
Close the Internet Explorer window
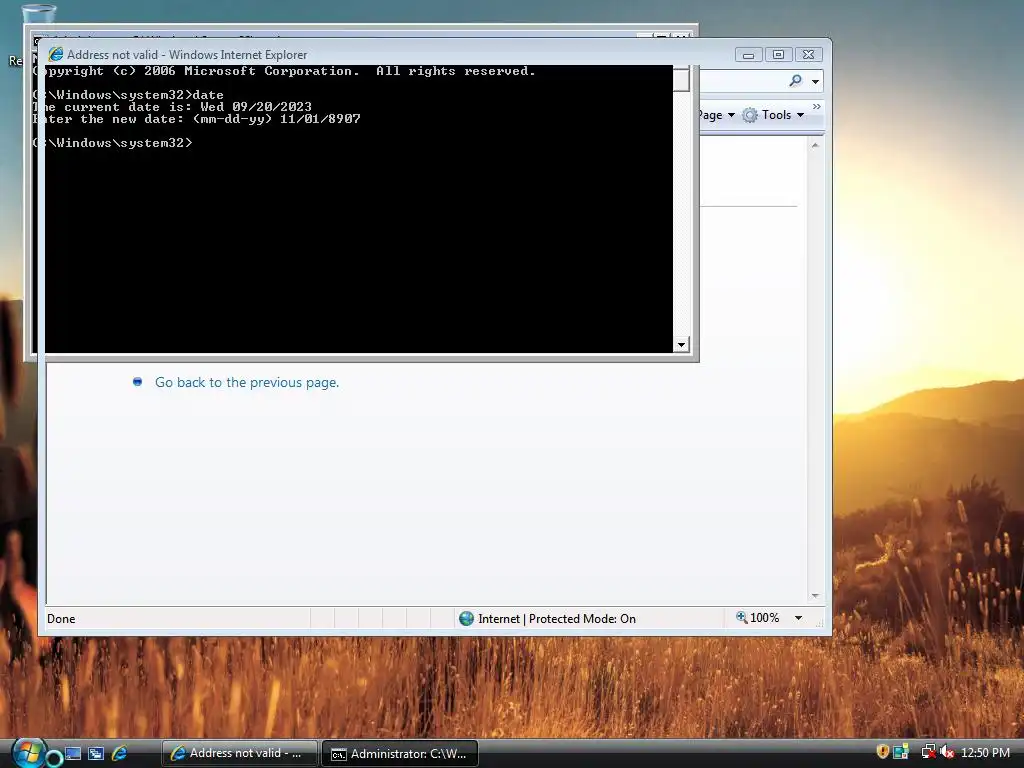[808, 55]
